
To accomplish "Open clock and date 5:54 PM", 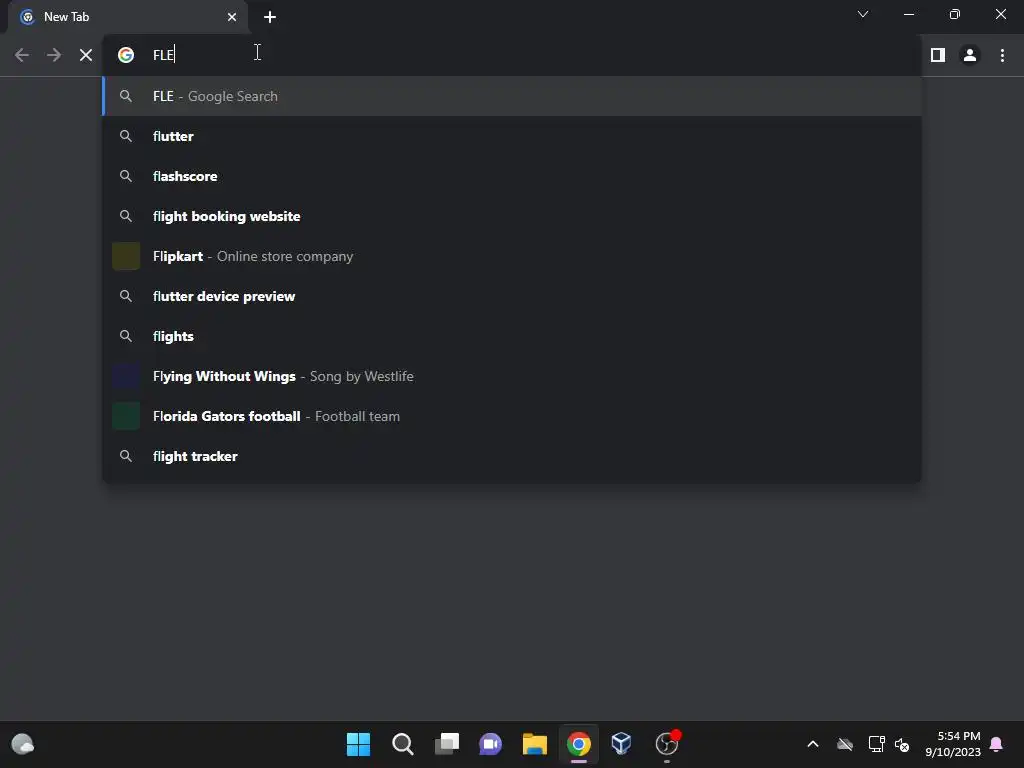I will pos(952,744).
